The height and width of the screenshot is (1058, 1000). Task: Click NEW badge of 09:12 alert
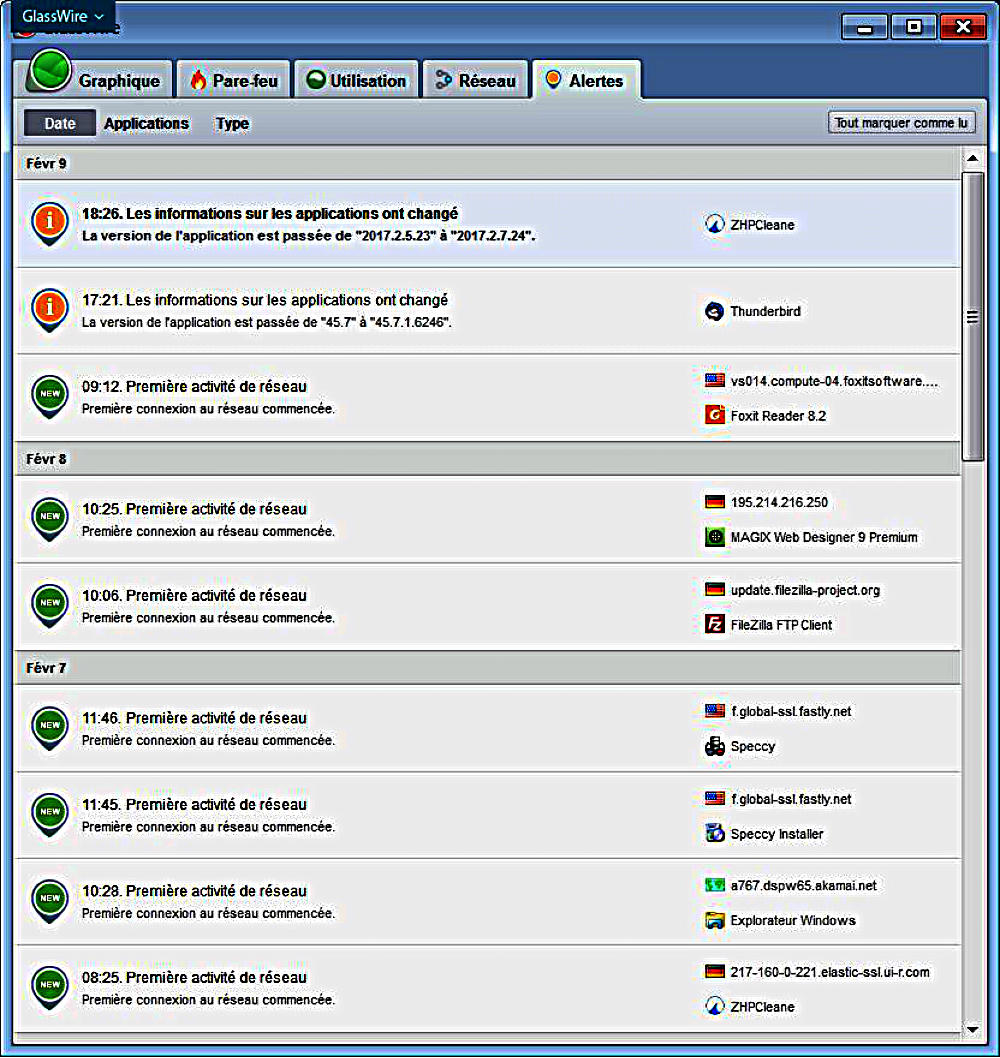(x=50, y=396)
